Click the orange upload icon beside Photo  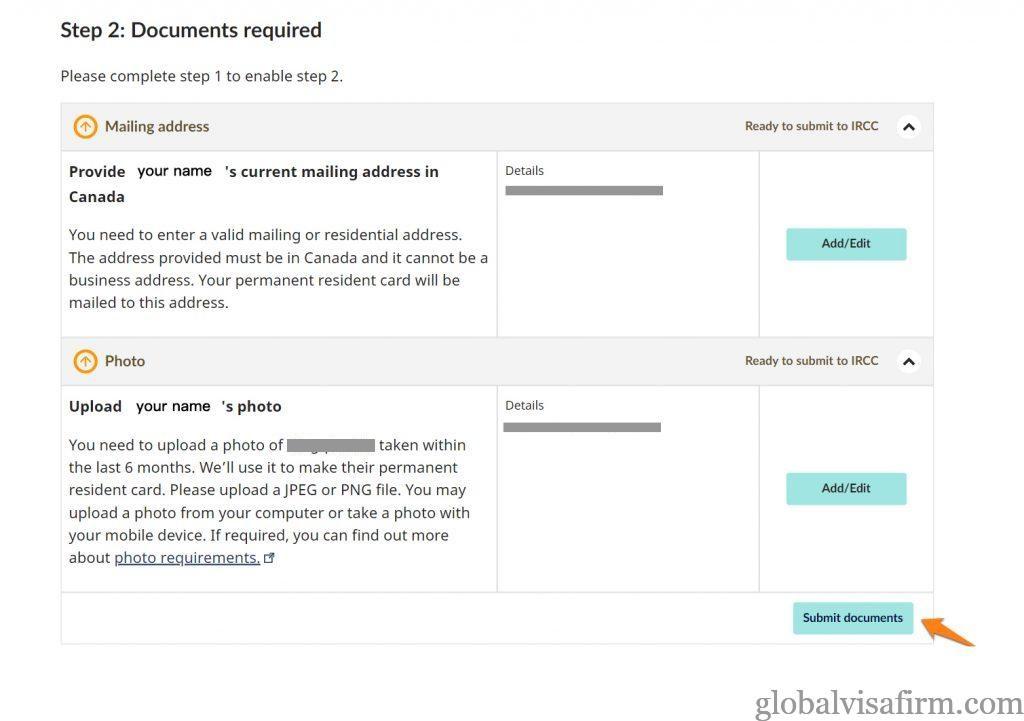[x=85, y=361]
